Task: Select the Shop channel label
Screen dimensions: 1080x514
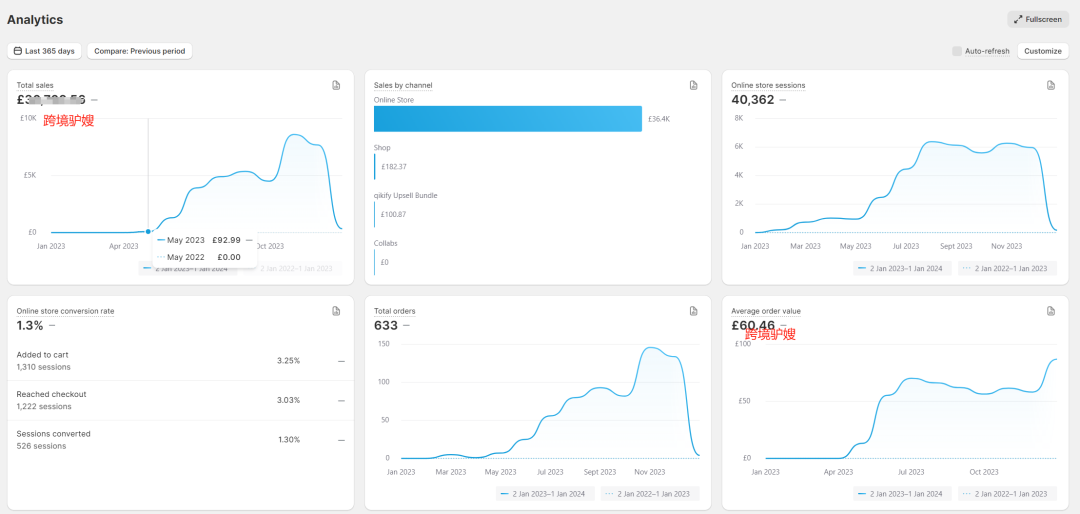Action: [x=382, y=147]
